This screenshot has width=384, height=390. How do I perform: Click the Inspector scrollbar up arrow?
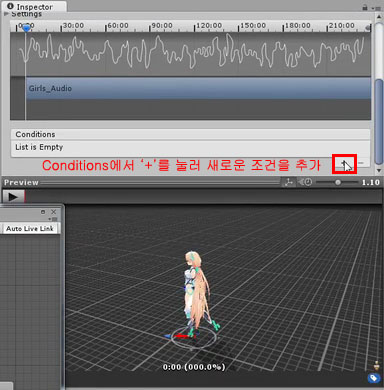(x=379, y=16)
